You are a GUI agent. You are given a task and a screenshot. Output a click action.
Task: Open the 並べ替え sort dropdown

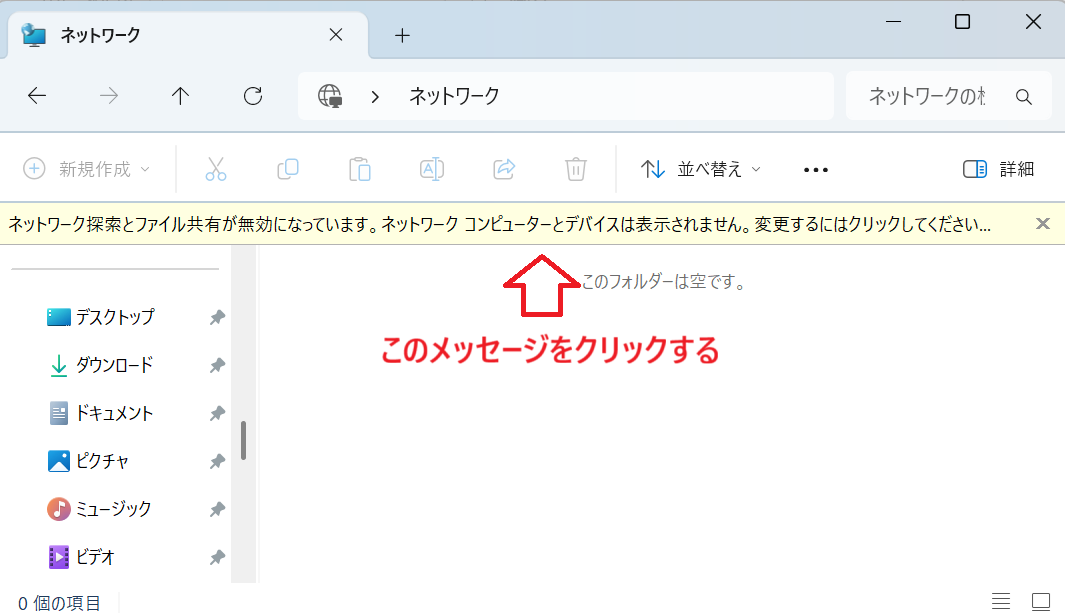click(x=703, y=169)
